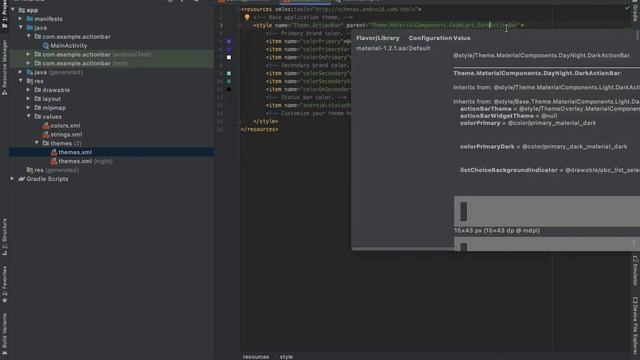Collapse the res folder
This screenshot has width=640, height=360.
pyautogui.click(x=20, y=81)
